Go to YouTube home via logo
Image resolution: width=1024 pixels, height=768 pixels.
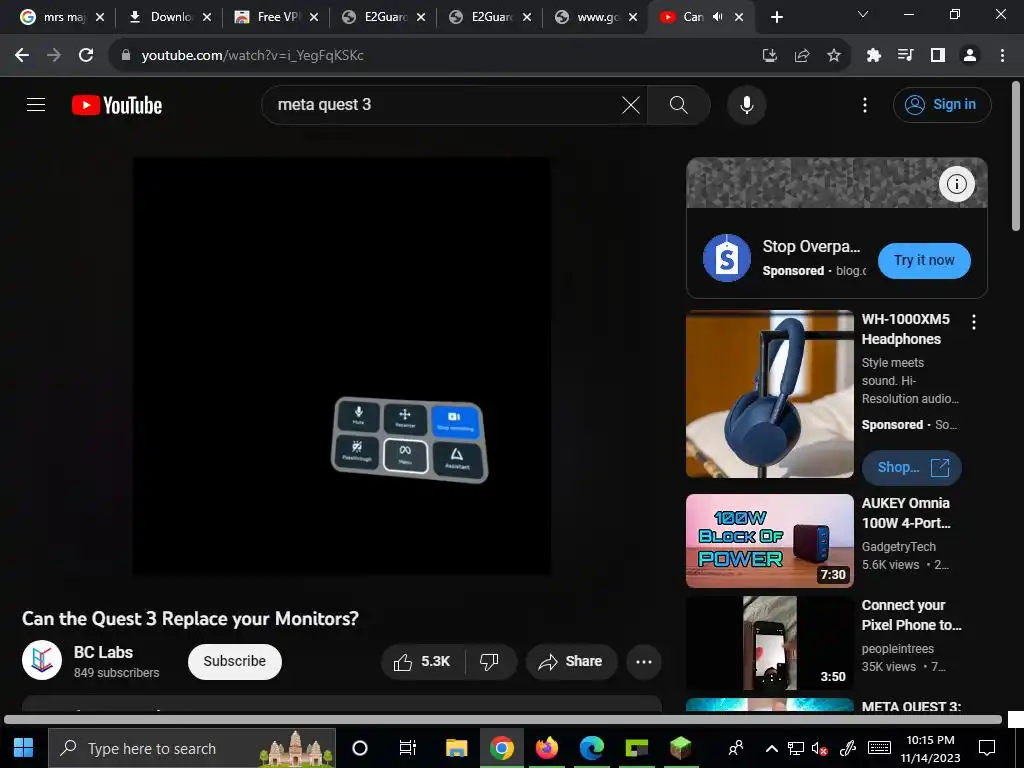pos(117,105)
